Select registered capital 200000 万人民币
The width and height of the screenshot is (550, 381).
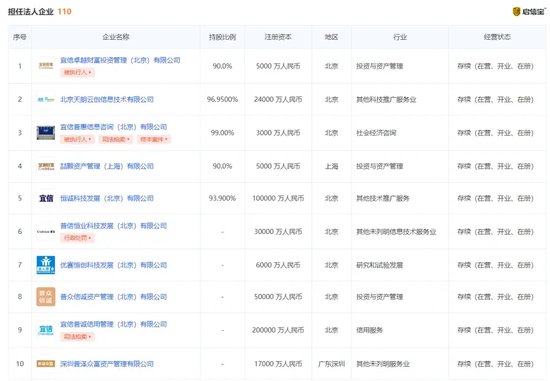click(278, 330)
